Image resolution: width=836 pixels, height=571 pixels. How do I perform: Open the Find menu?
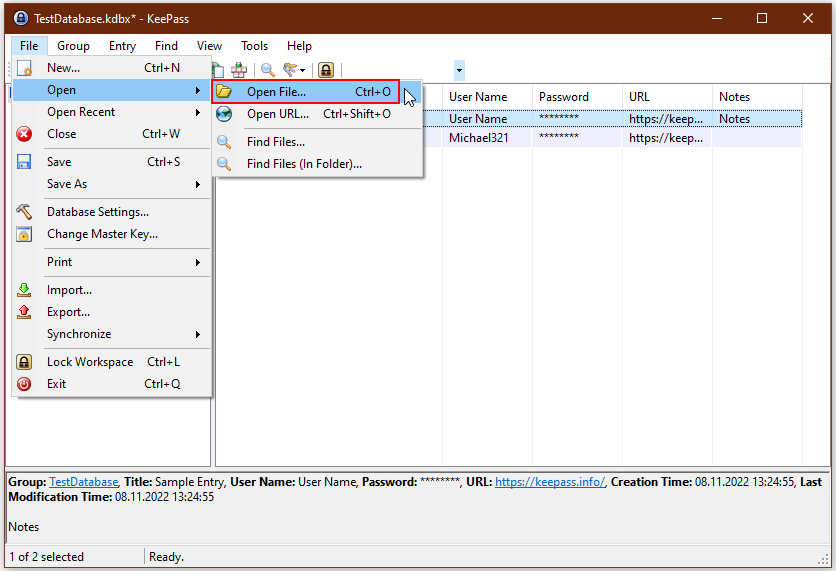pos(166,46)
